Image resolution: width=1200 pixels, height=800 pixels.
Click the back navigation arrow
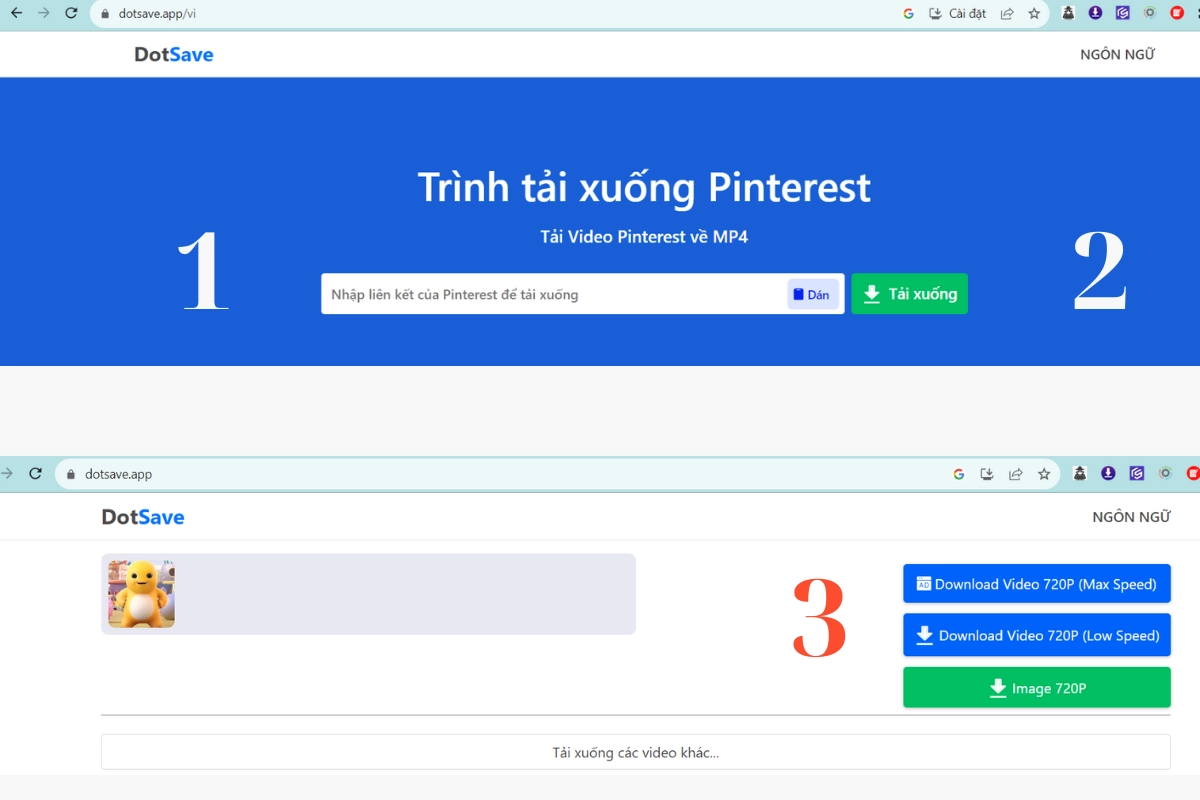coord(14,13)
